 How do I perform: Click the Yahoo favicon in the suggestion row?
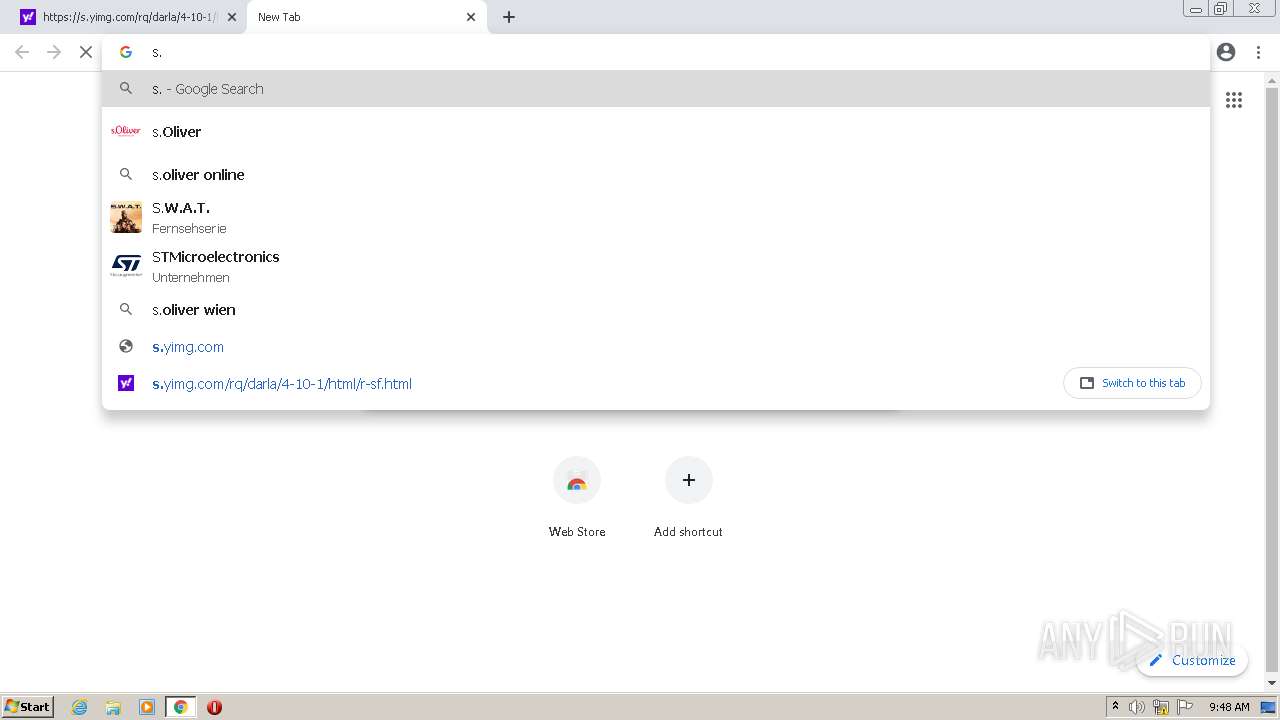click(126, 383)
